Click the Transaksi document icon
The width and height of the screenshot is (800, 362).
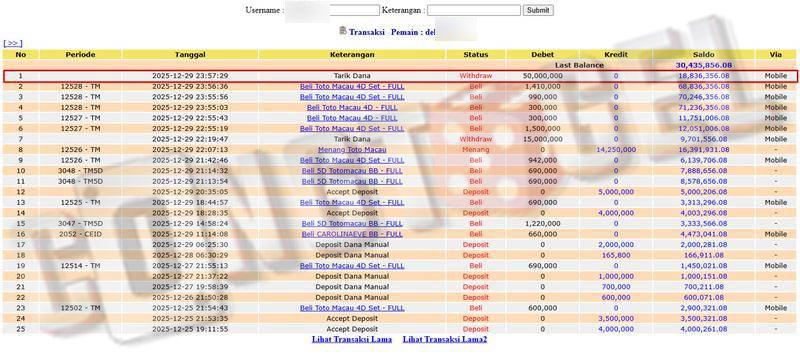click(343, 31)
